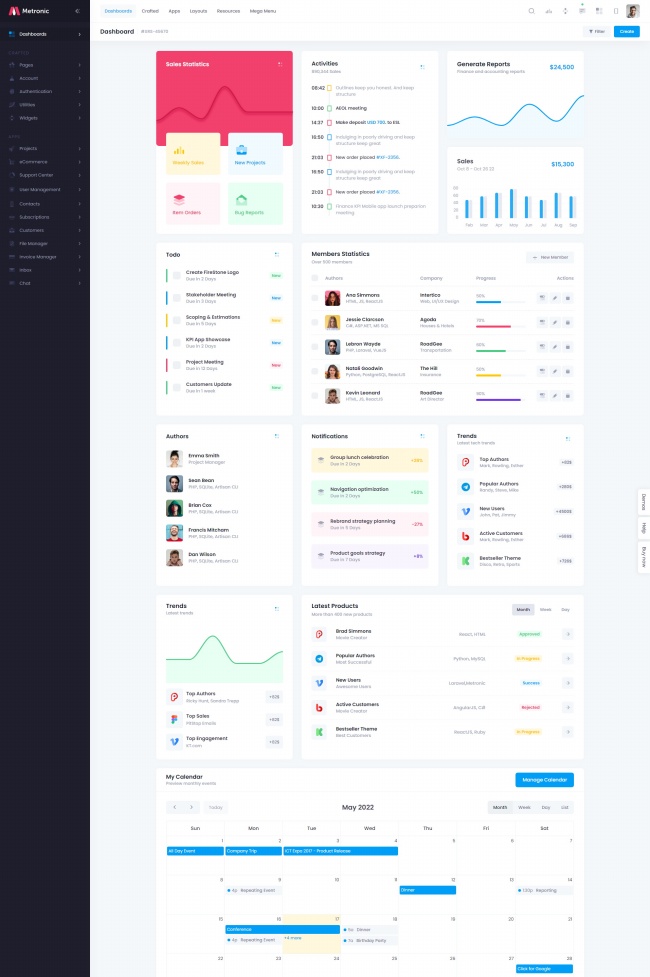Select Jessie Clarcson's row checkbox
The height and width of the screenshot is (977, 650).
coord(315,322)
